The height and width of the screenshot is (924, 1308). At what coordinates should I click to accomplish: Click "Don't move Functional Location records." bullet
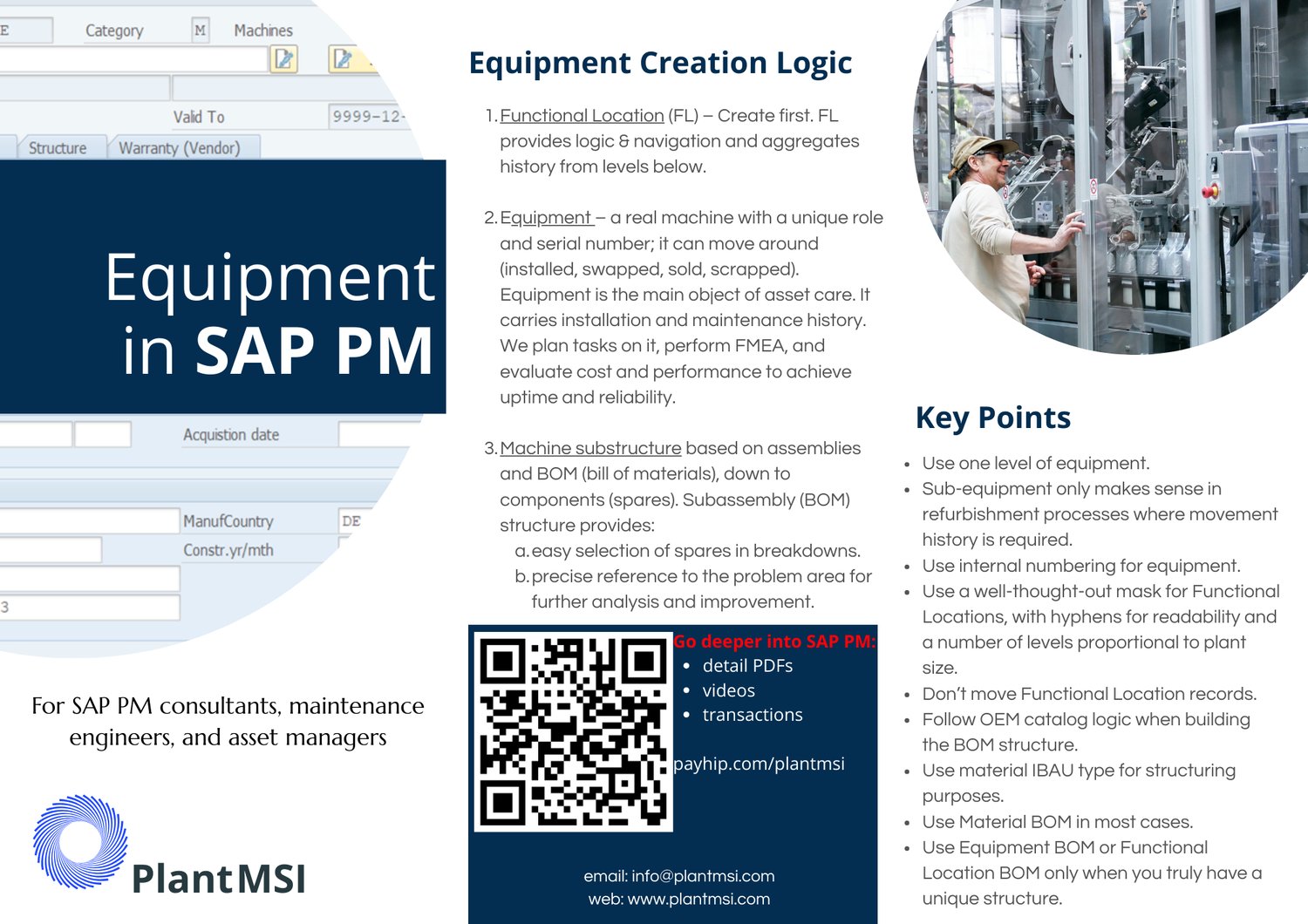(1089, 694)
